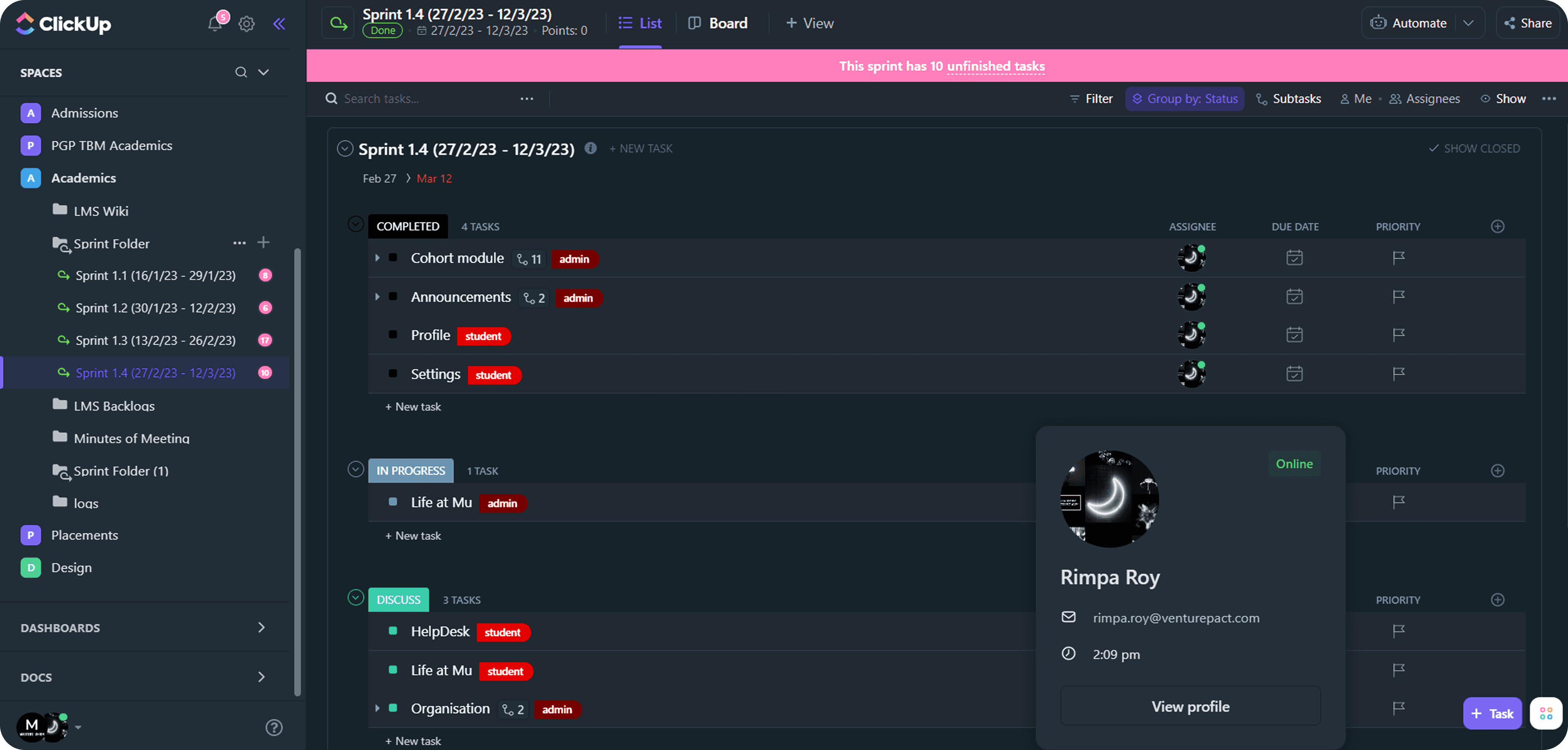
Task: Open search within Spaces
Action: pyautogui.click(x=241, y=72)
